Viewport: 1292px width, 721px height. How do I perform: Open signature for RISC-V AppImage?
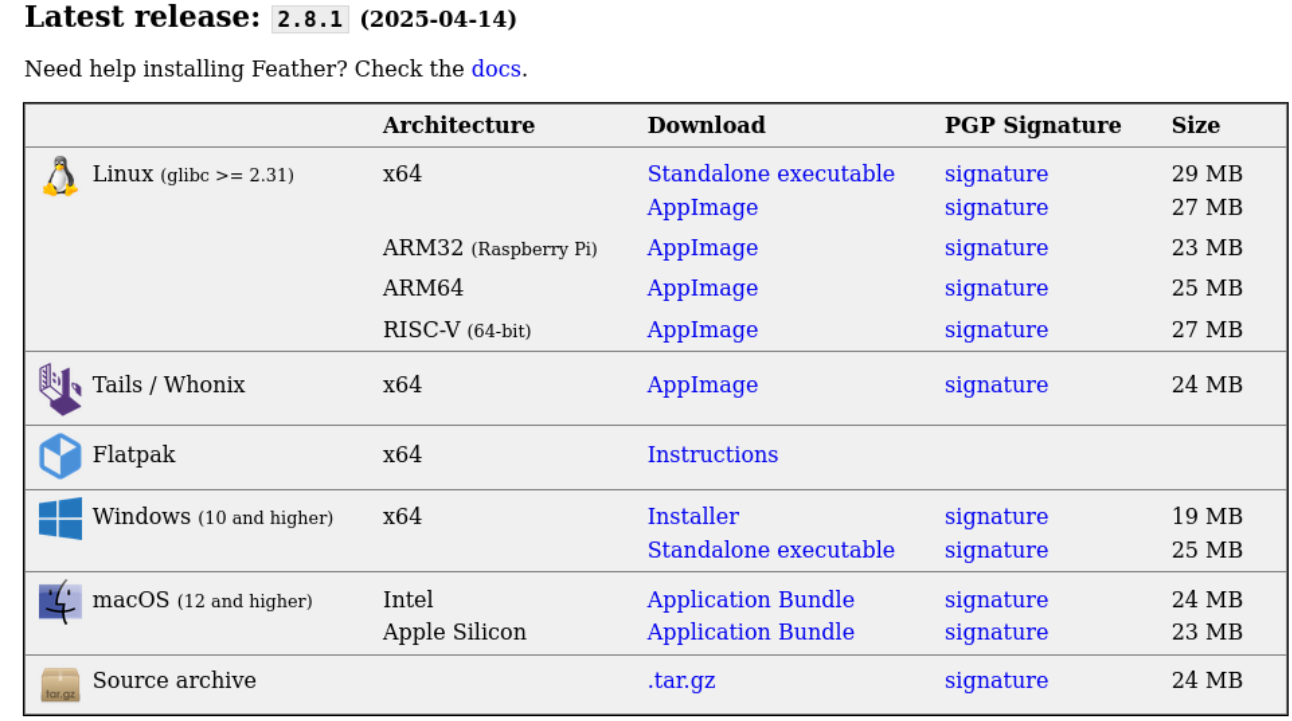(x=996, y=330)
